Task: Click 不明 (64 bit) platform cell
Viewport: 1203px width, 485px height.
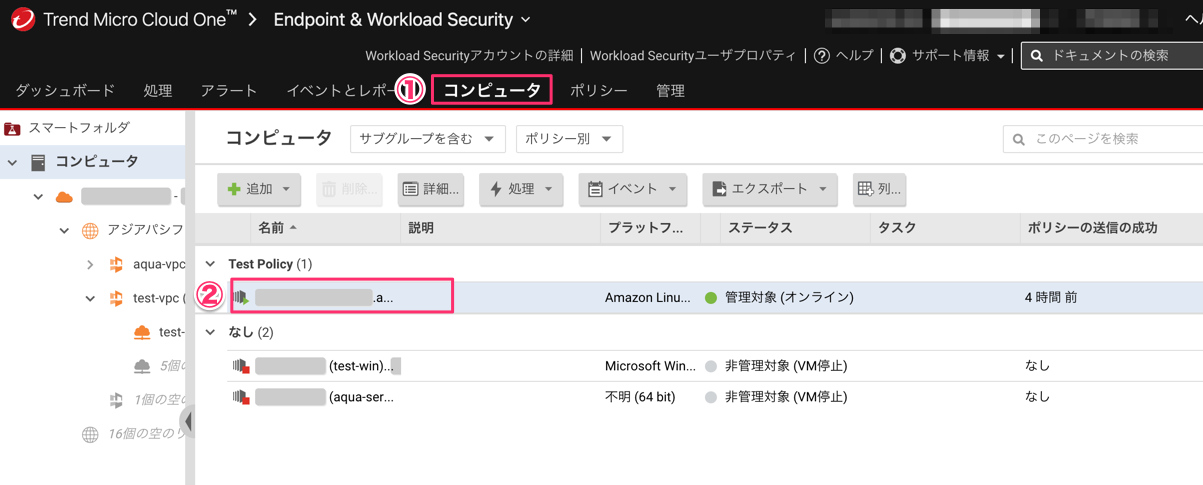Action: [640, 397]
